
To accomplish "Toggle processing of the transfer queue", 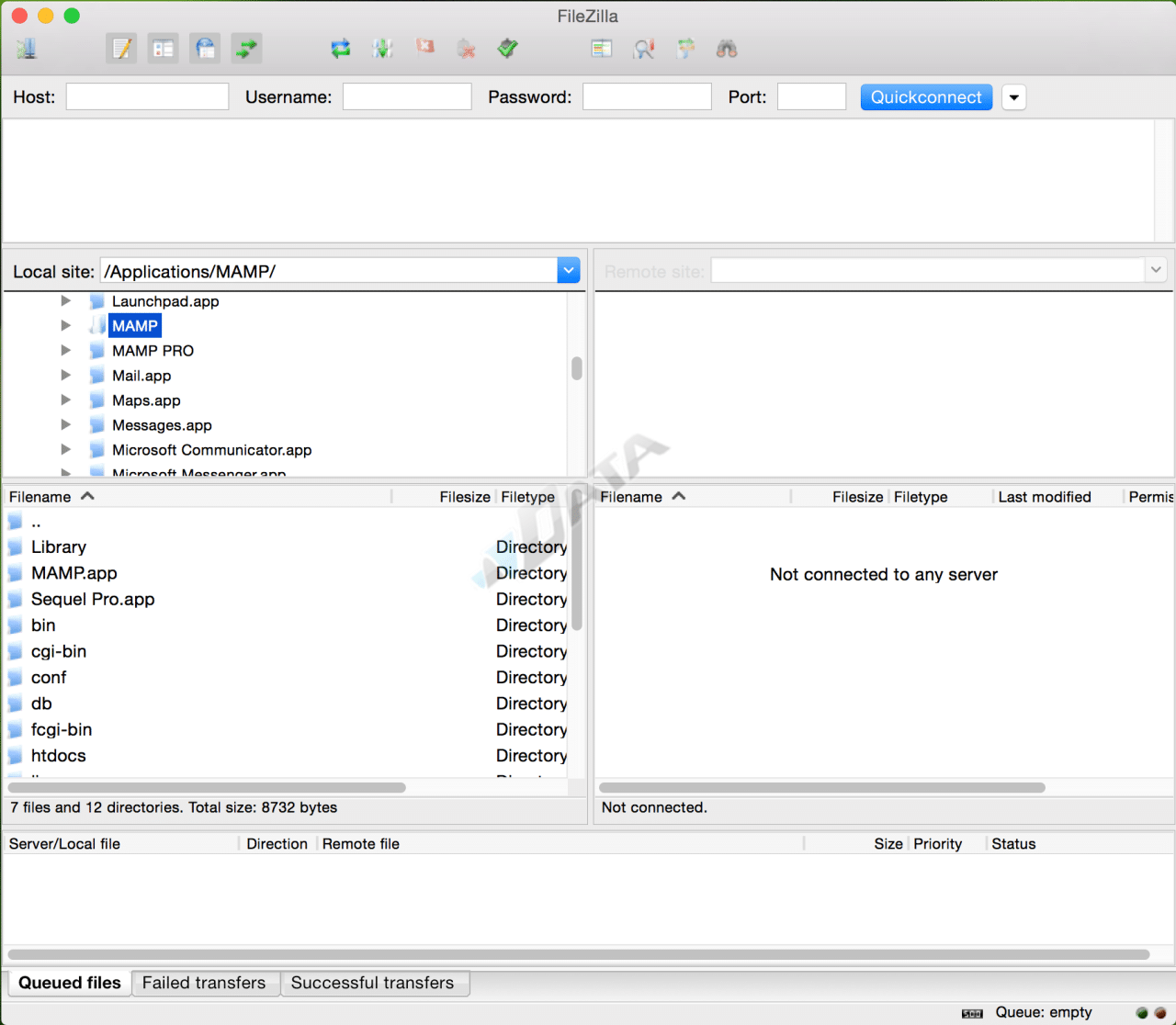I will click(x=383, y=49).
